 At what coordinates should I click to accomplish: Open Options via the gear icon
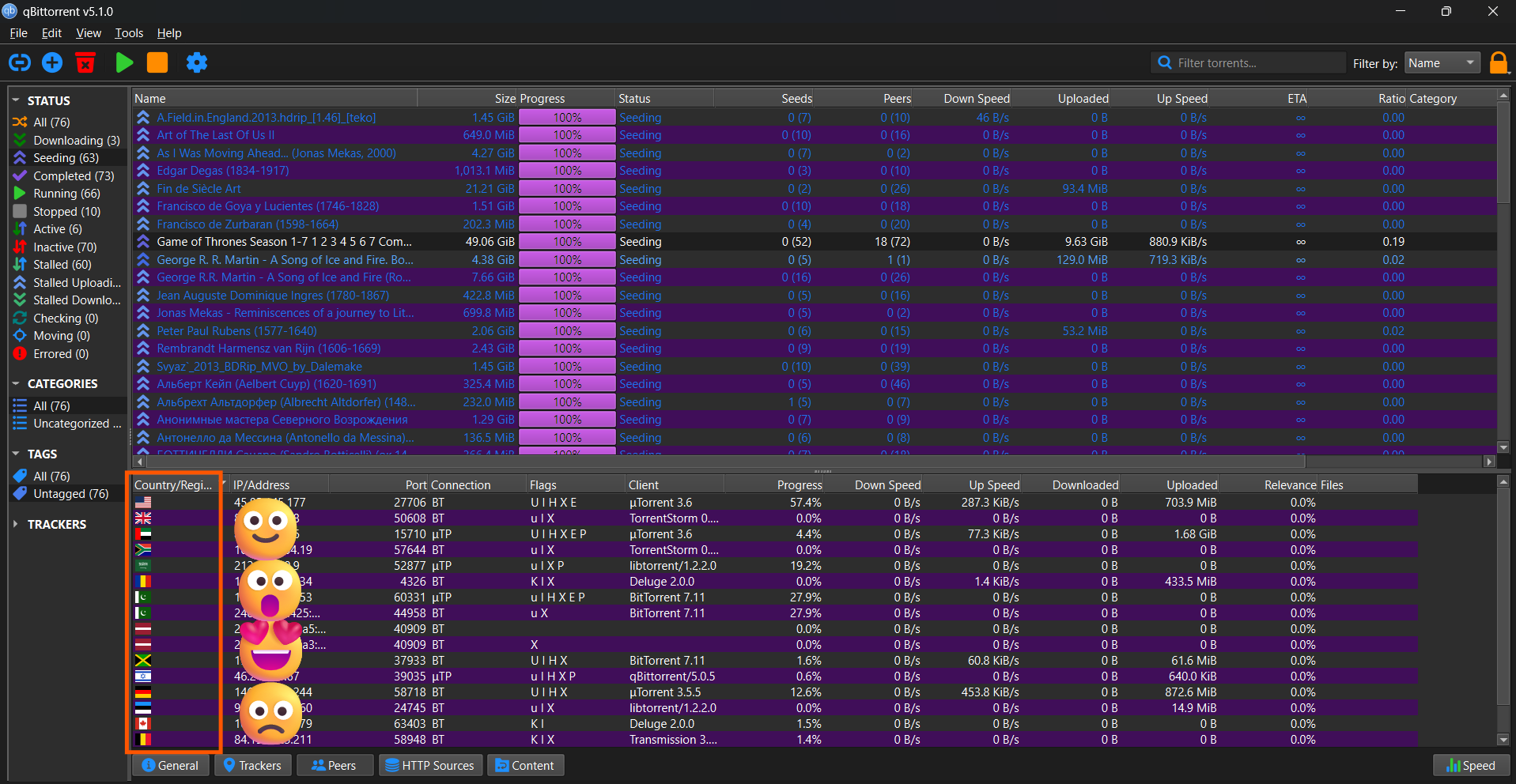(x=196, y=62)
